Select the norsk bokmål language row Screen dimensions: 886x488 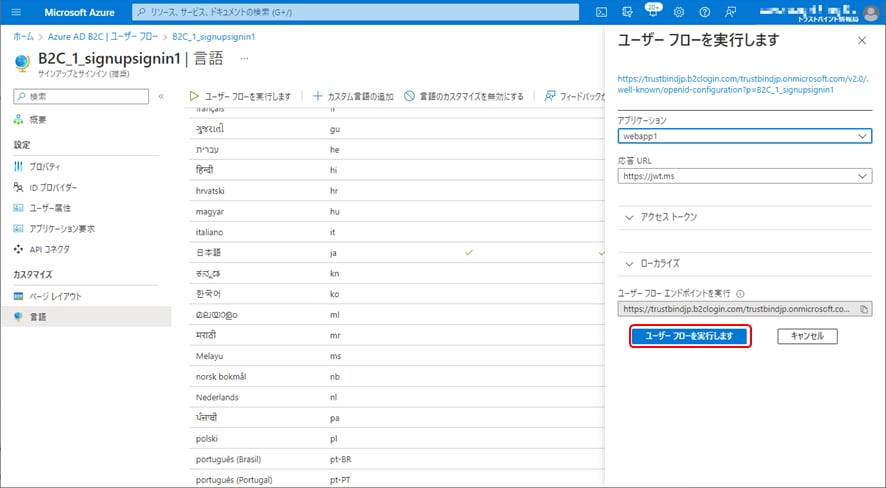pos(397,377)
